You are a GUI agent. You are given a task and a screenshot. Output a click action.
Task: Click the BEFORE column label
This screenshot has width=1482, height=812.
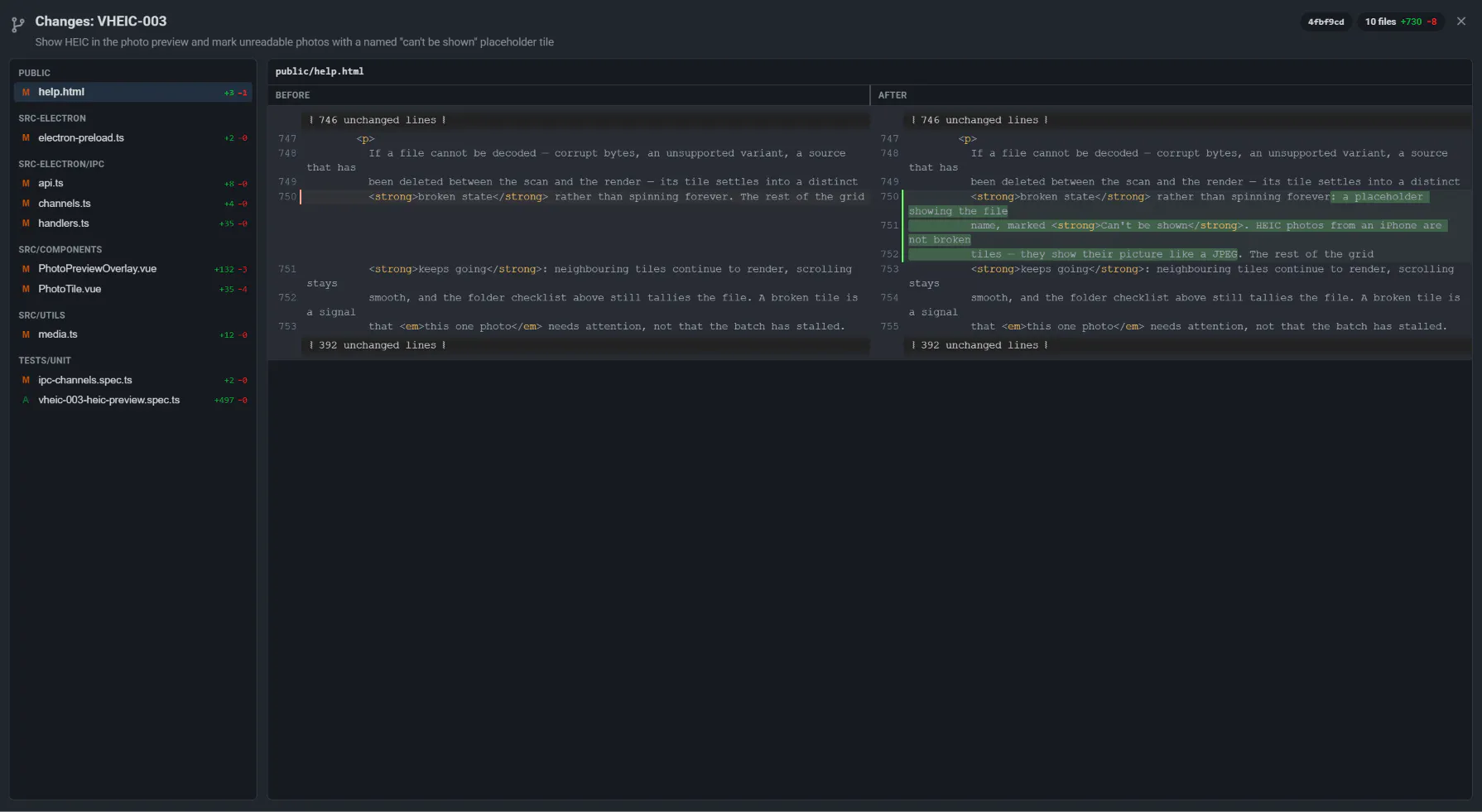click(292, 95)
